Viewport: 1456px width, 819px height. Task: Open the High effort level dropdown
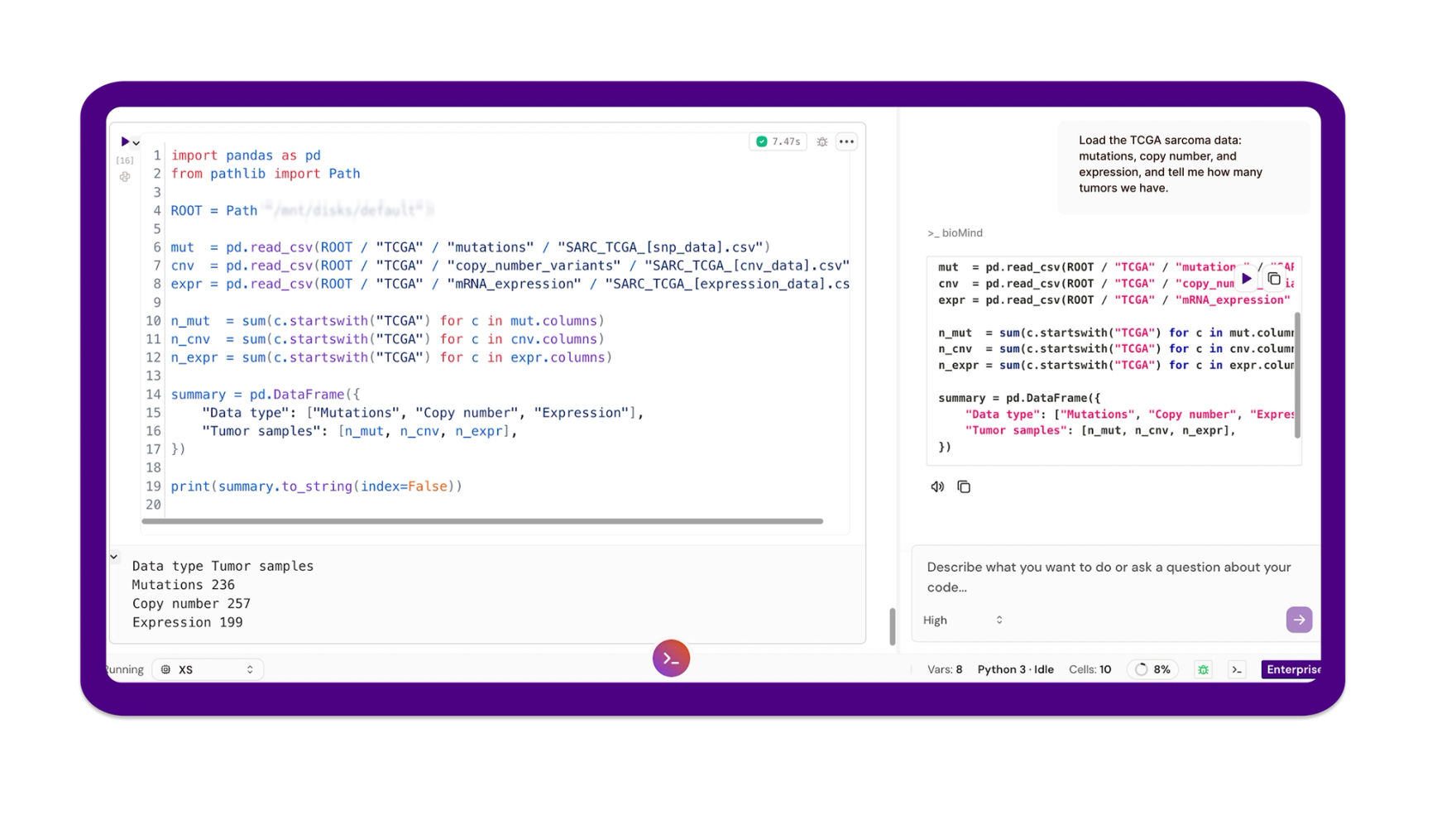[963, 620]
